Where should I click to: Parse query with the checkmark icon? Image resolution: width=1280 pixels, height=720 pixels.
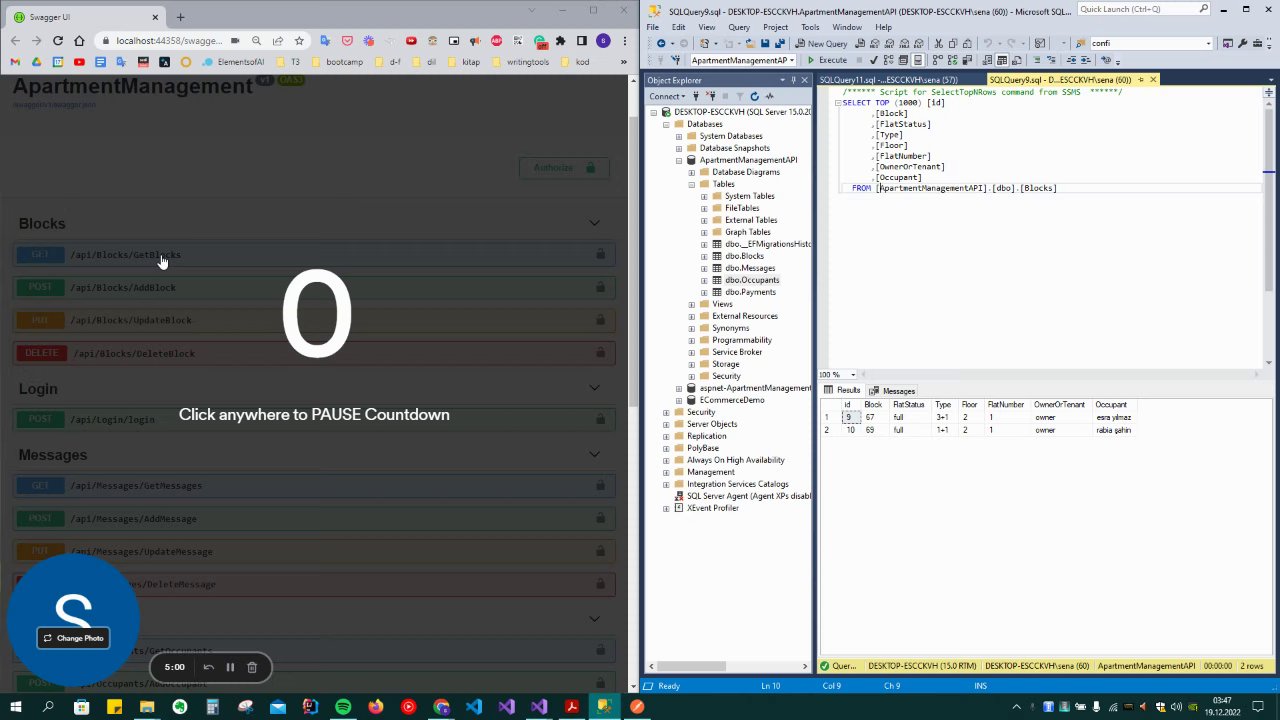[874, 60]
